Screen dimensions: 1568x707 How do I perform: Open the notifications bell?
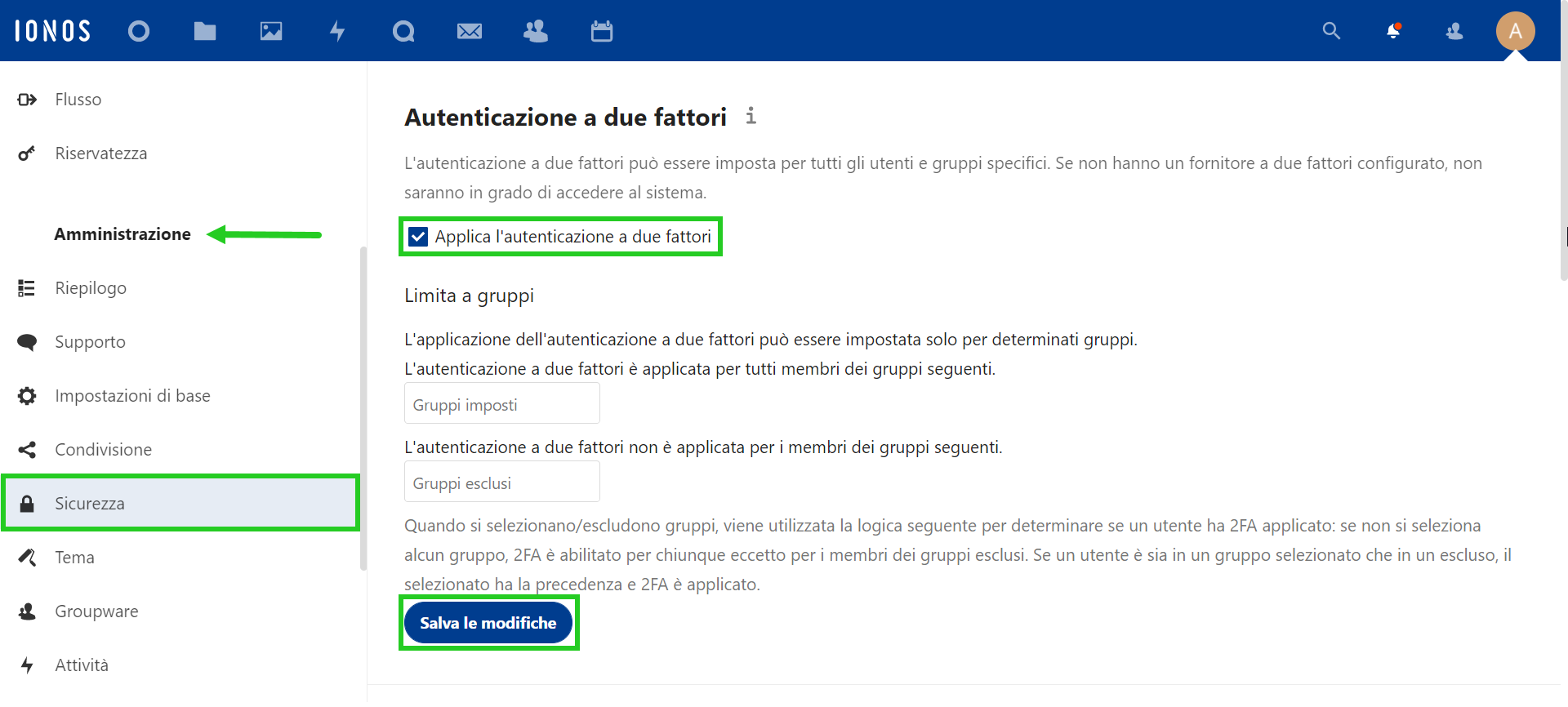(x=1393, y=31)
